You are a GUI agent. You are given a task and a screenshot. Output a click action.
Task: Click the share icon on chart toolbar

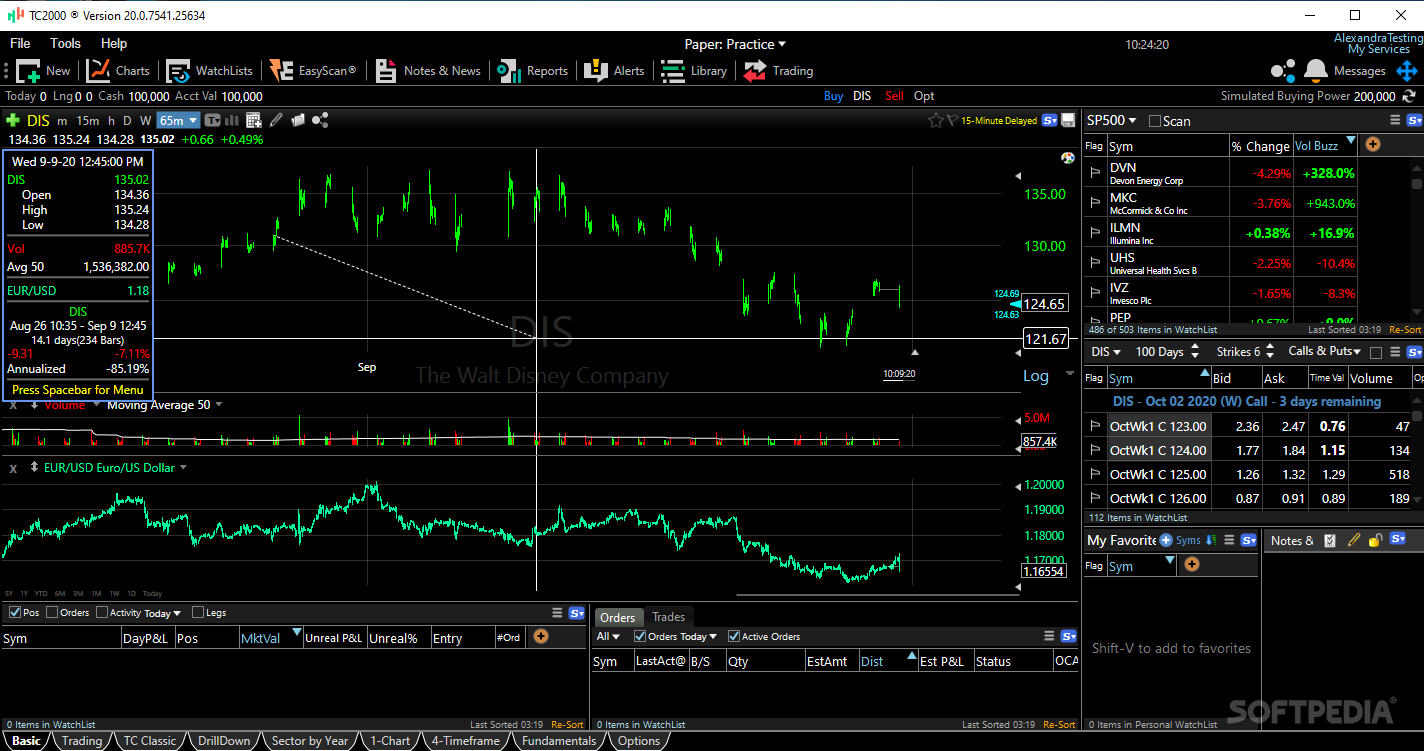click(x=320, y=120)
